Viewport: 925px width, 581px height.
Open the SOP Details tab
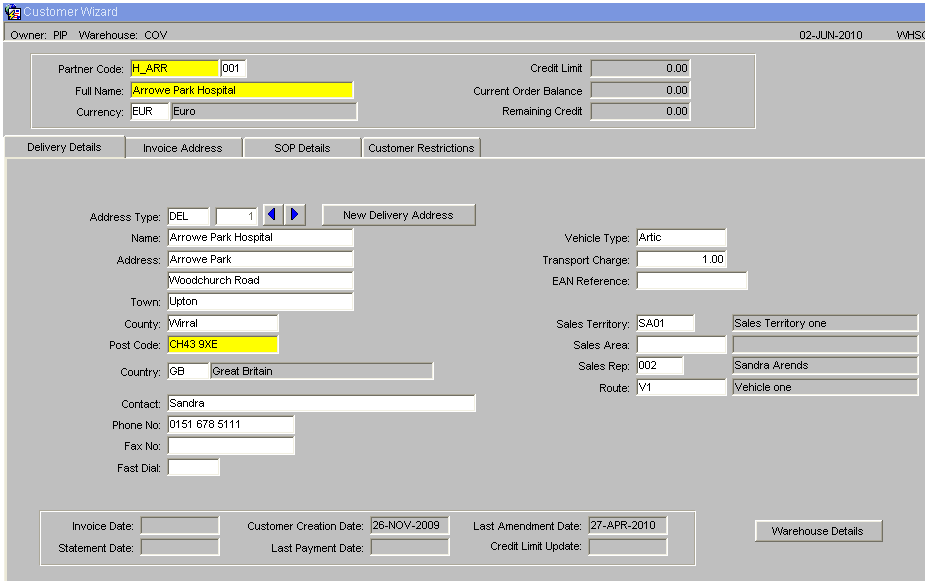point(302,148)
